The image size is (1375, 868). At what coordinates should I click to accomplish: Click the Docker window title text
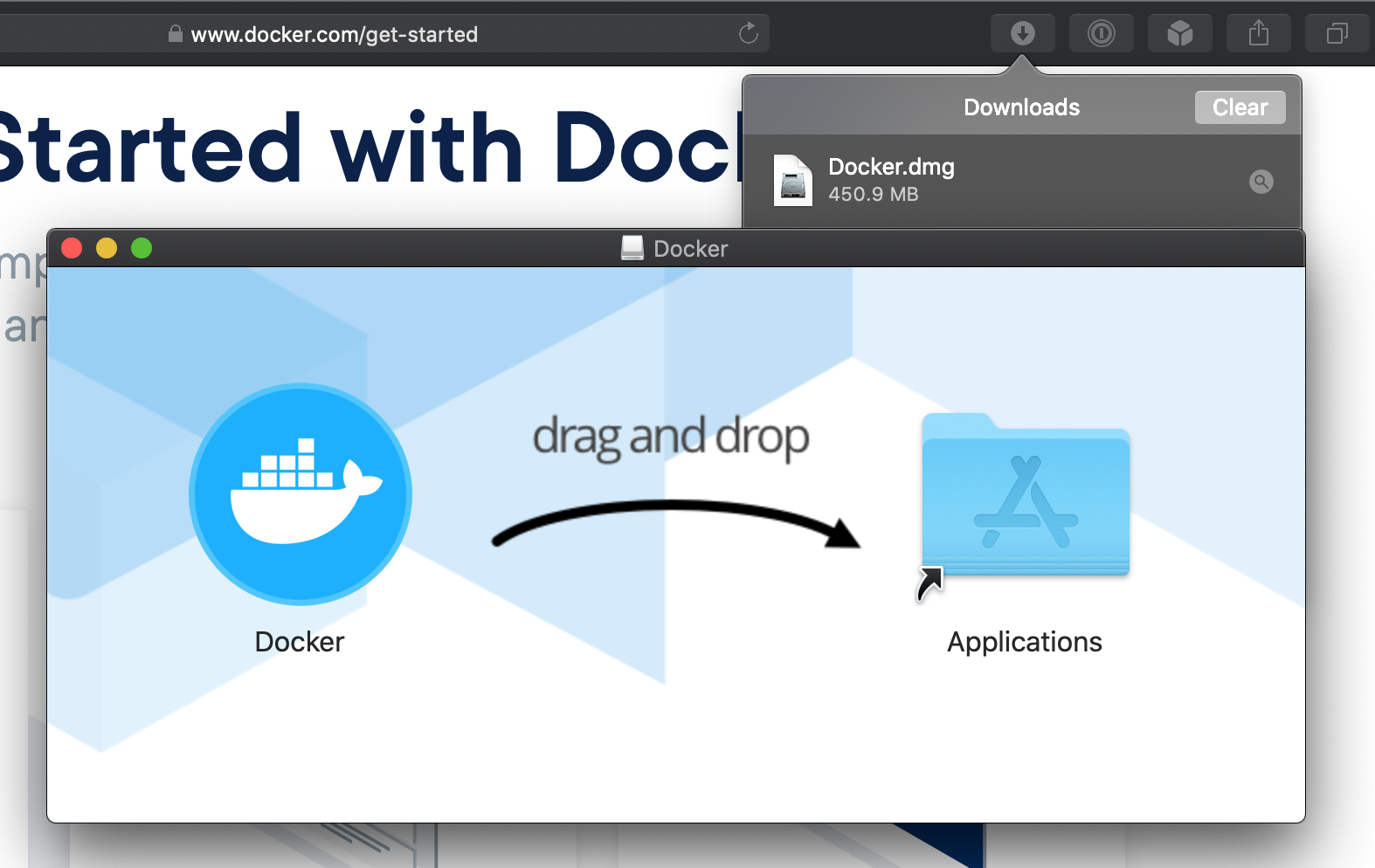pos(690,249)
